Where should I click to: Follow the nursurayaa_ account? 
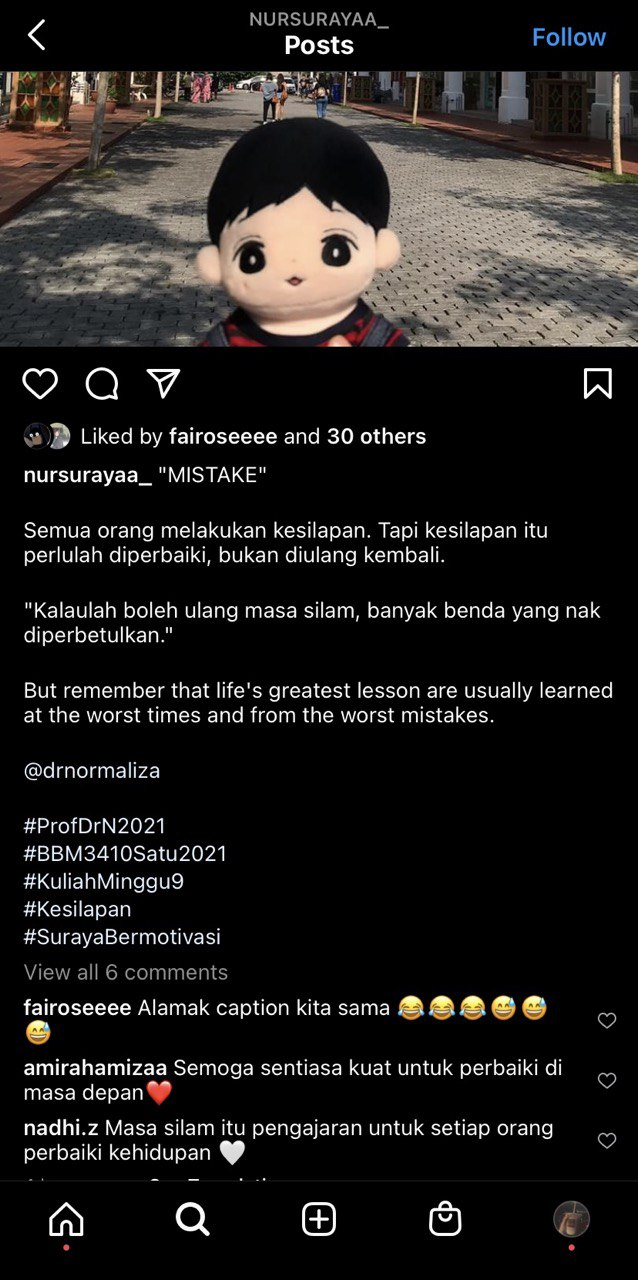[x=568, y=37]
